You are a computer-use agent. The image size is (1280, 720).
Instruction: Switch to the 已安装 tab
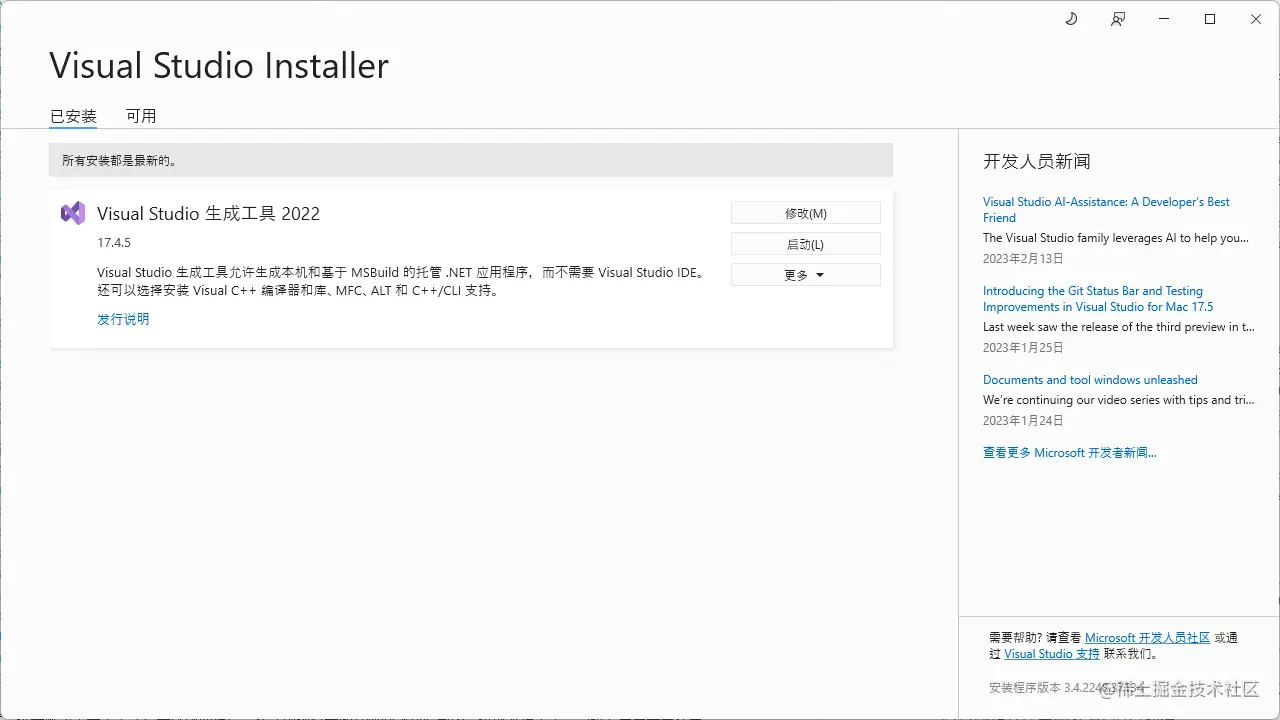pos(73,116)
